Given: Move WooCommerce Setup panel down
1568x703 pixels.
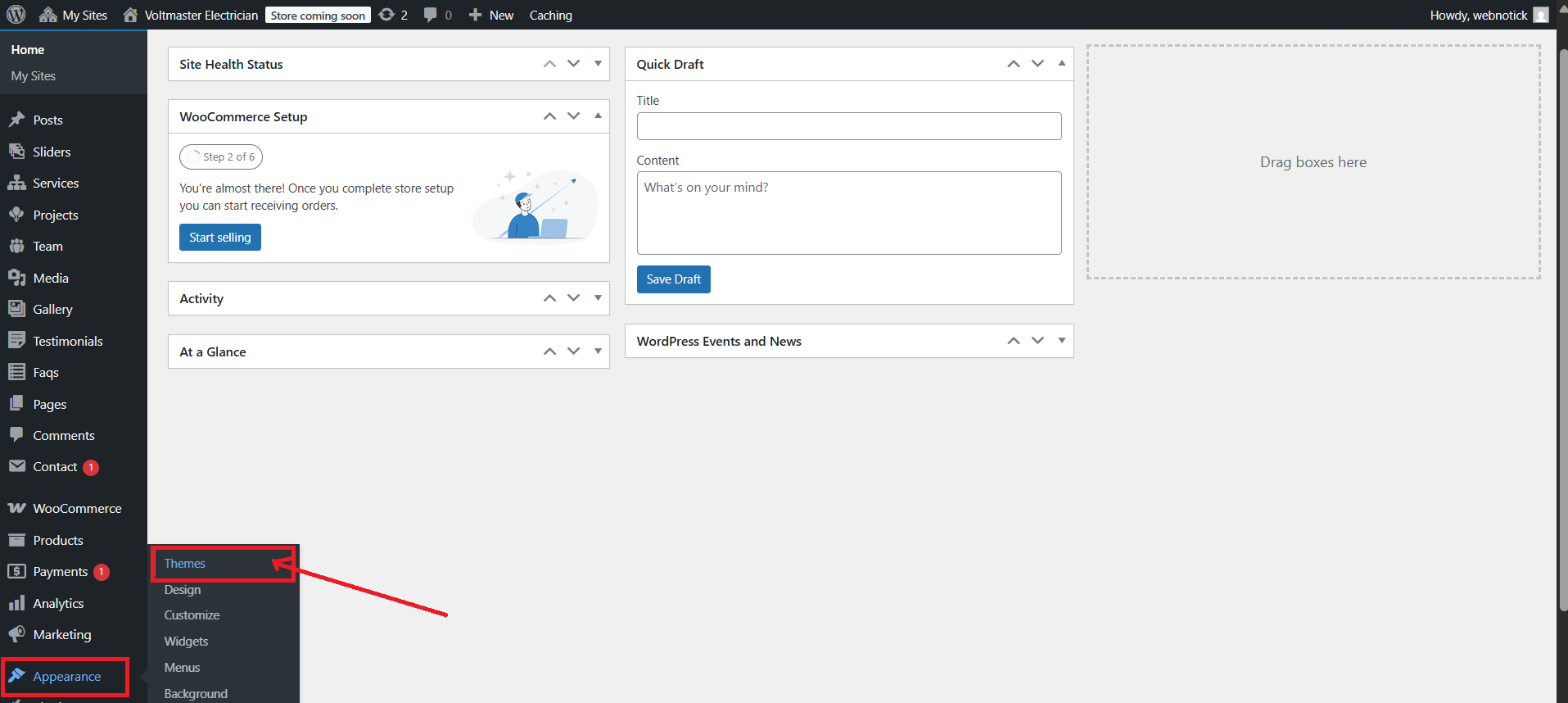Looking at the screenshot, I should (574, 116).
